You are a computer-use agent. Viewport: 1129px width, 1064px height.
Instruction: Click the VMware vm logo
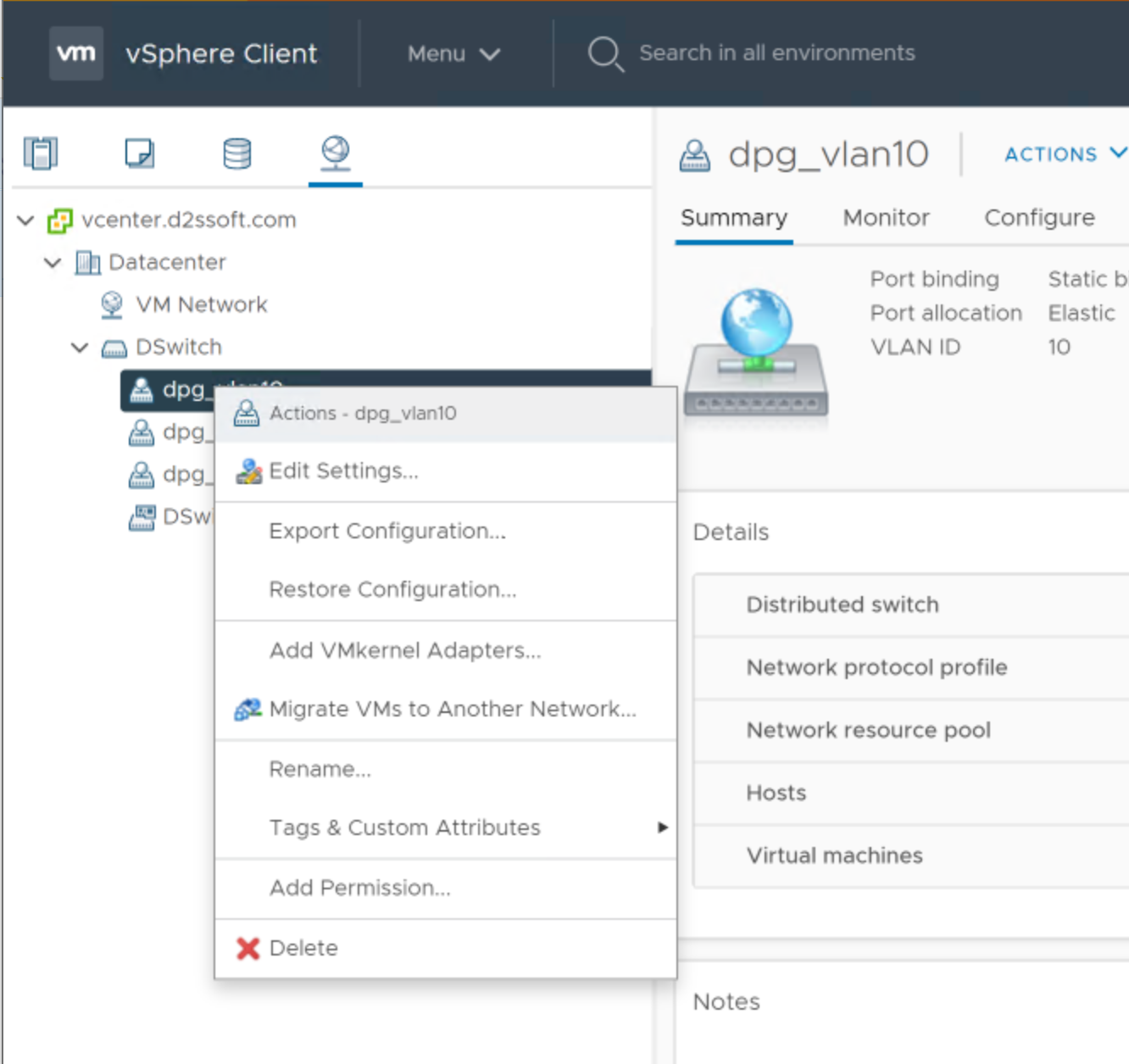76,53
